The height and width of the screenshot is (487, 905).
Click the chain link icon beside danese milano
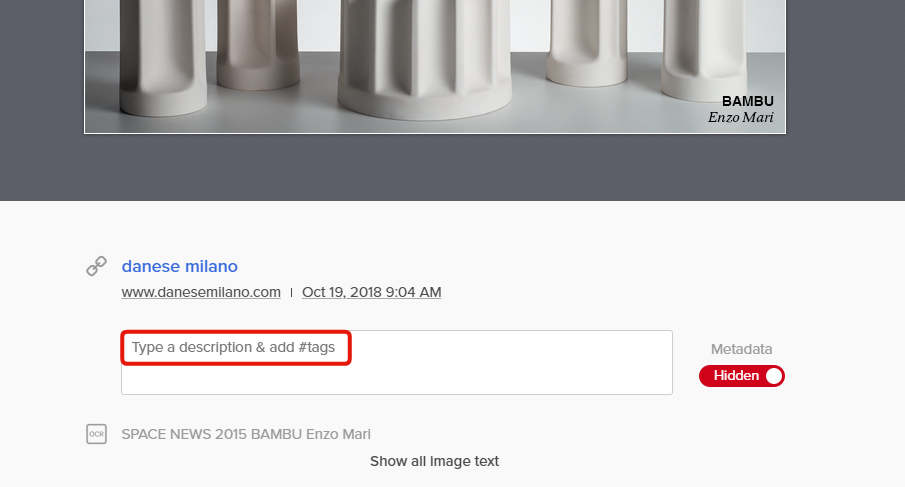click(x=96, y=266)
